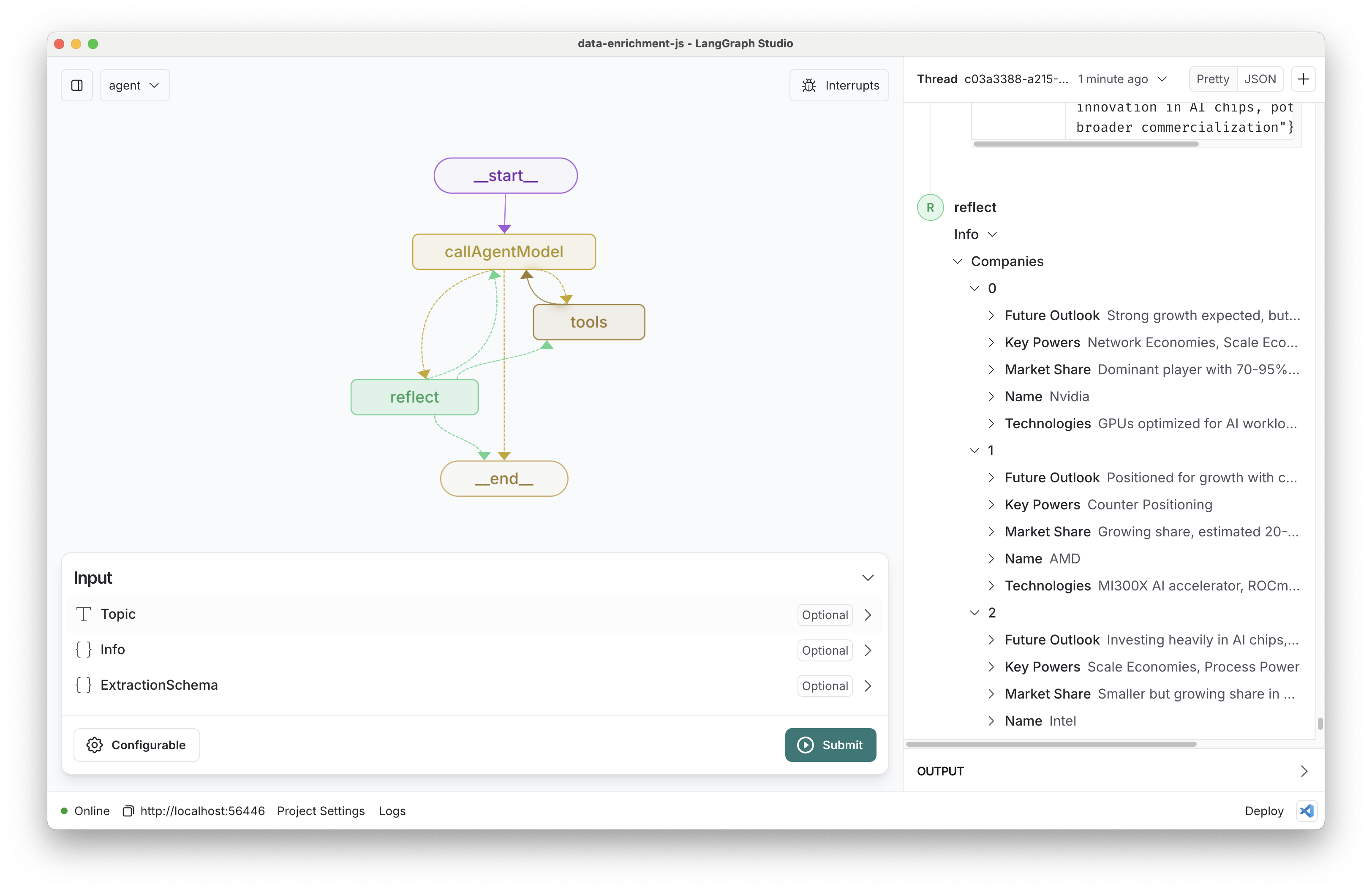Image resolution: width=1372 pixels, height=892 pixels.
Task: Switch to JSON view
Action: (x=1260, y=79)
